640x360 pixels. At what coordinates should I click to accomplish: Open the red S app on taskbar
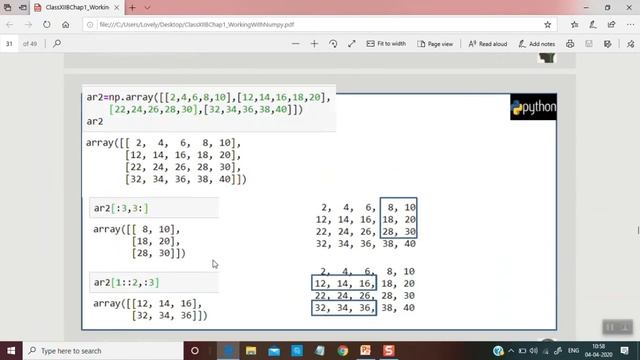coord(389,351)
